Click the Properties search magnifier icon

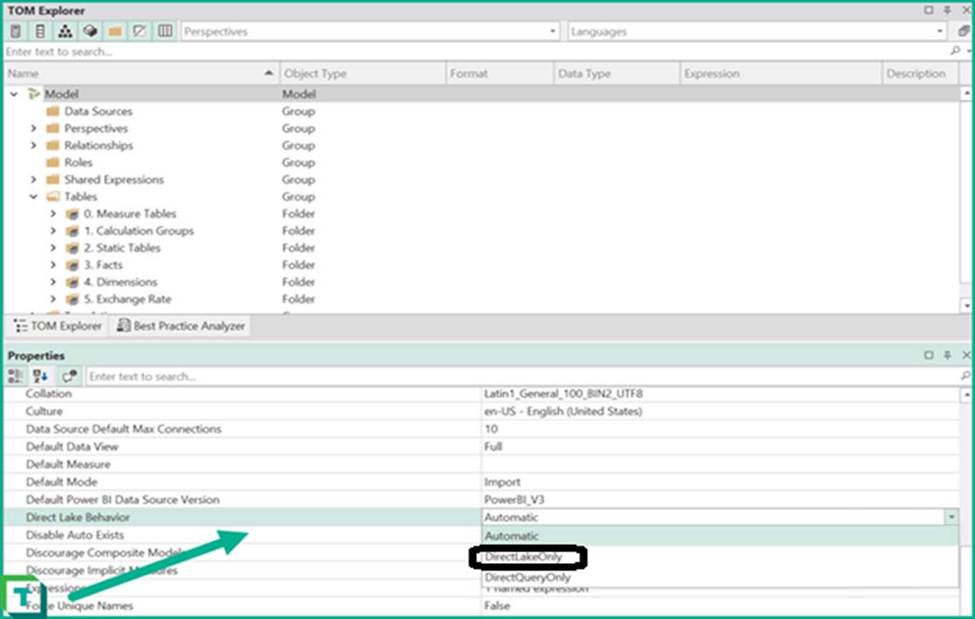click(964, 376)
